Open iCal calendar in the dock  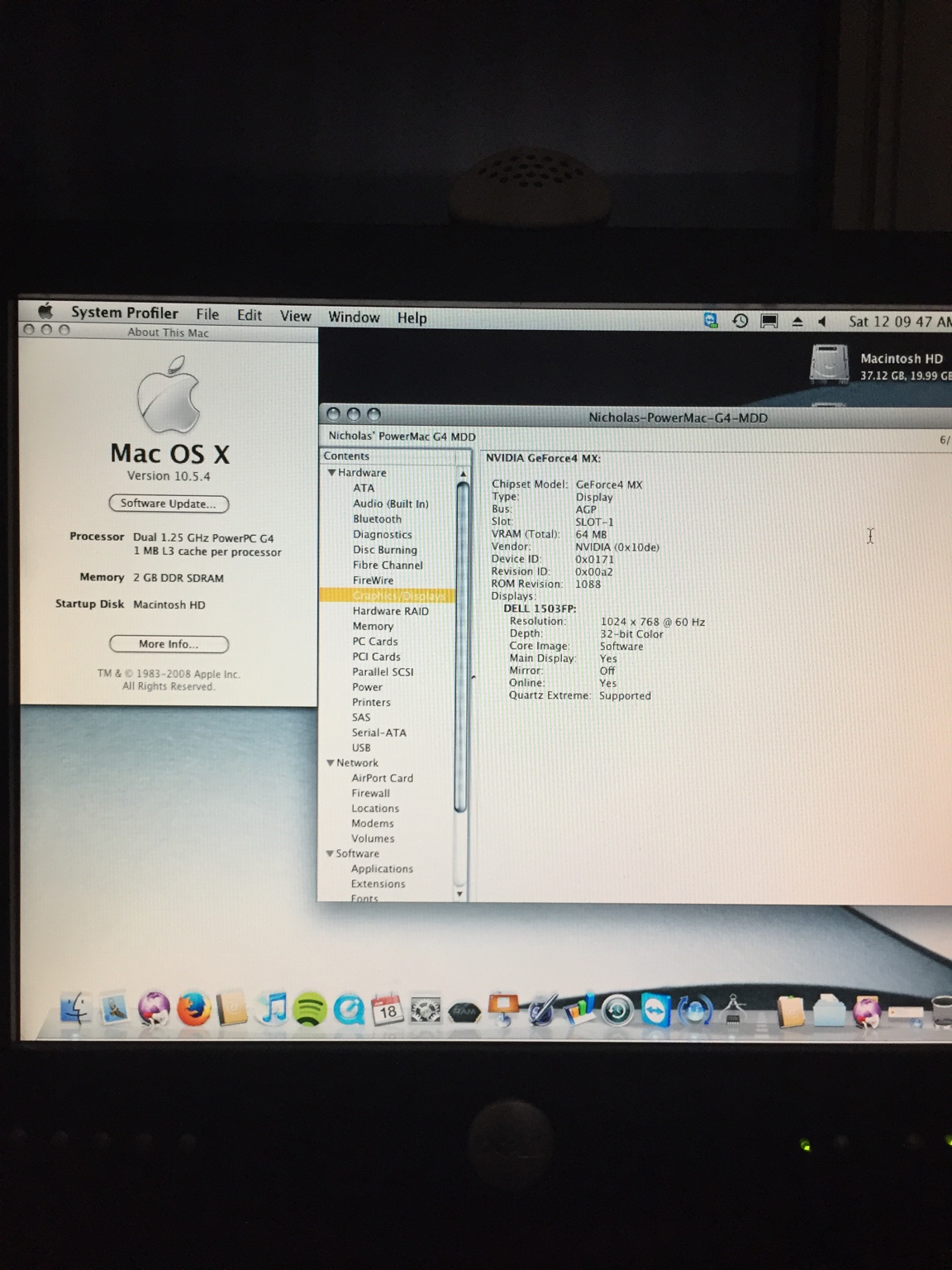pos(388,1010)
